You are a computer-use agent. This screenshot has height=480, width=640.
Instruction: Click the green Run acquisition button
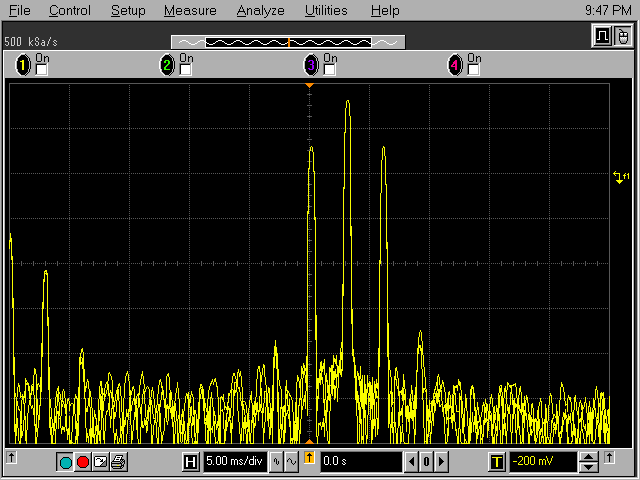pos(66,462)
